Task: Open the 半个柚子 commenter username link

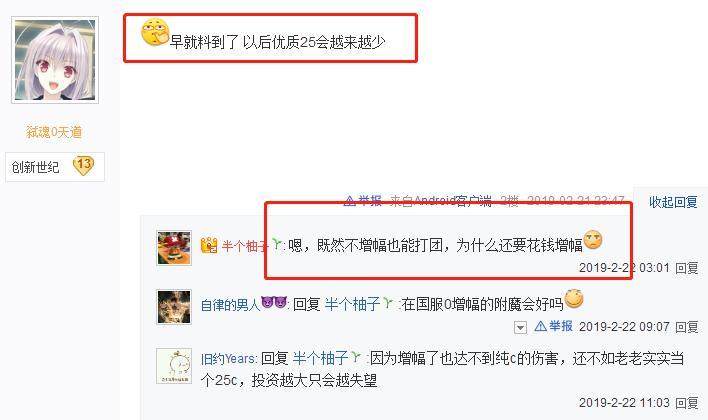Action: point(245,246)
